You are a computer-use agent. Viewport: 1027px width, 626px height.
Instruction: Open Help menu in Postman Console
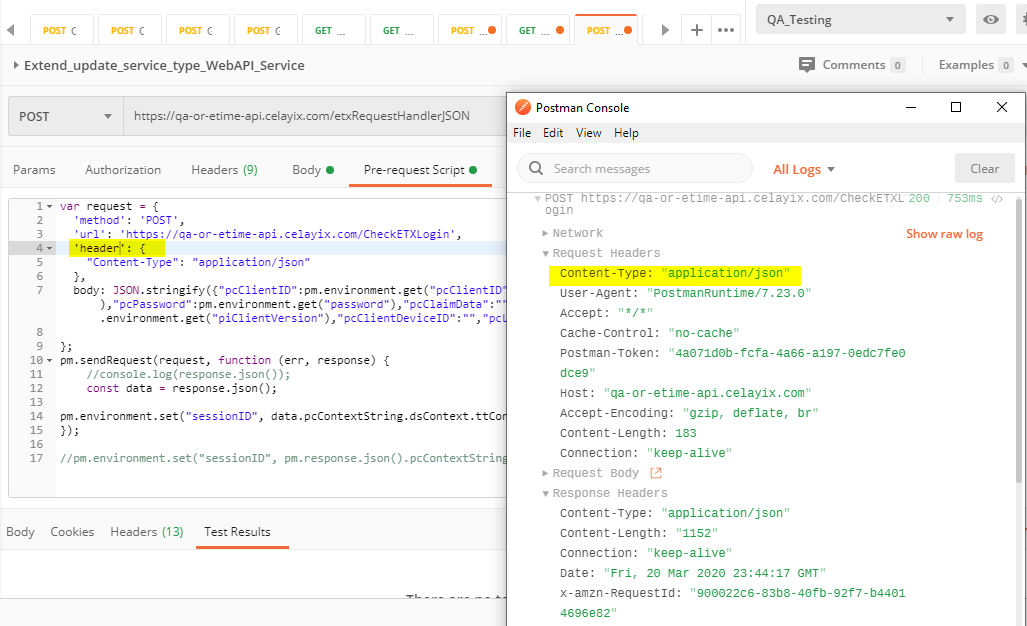(626, 133)
